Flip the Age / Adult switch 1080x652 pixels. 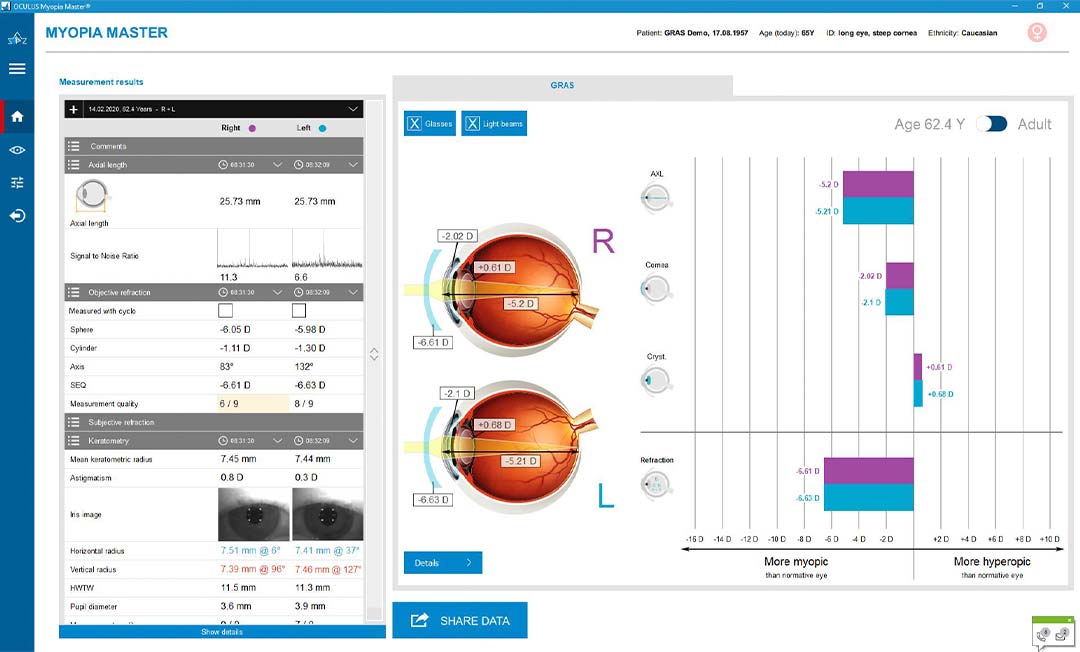click(992, 124)
